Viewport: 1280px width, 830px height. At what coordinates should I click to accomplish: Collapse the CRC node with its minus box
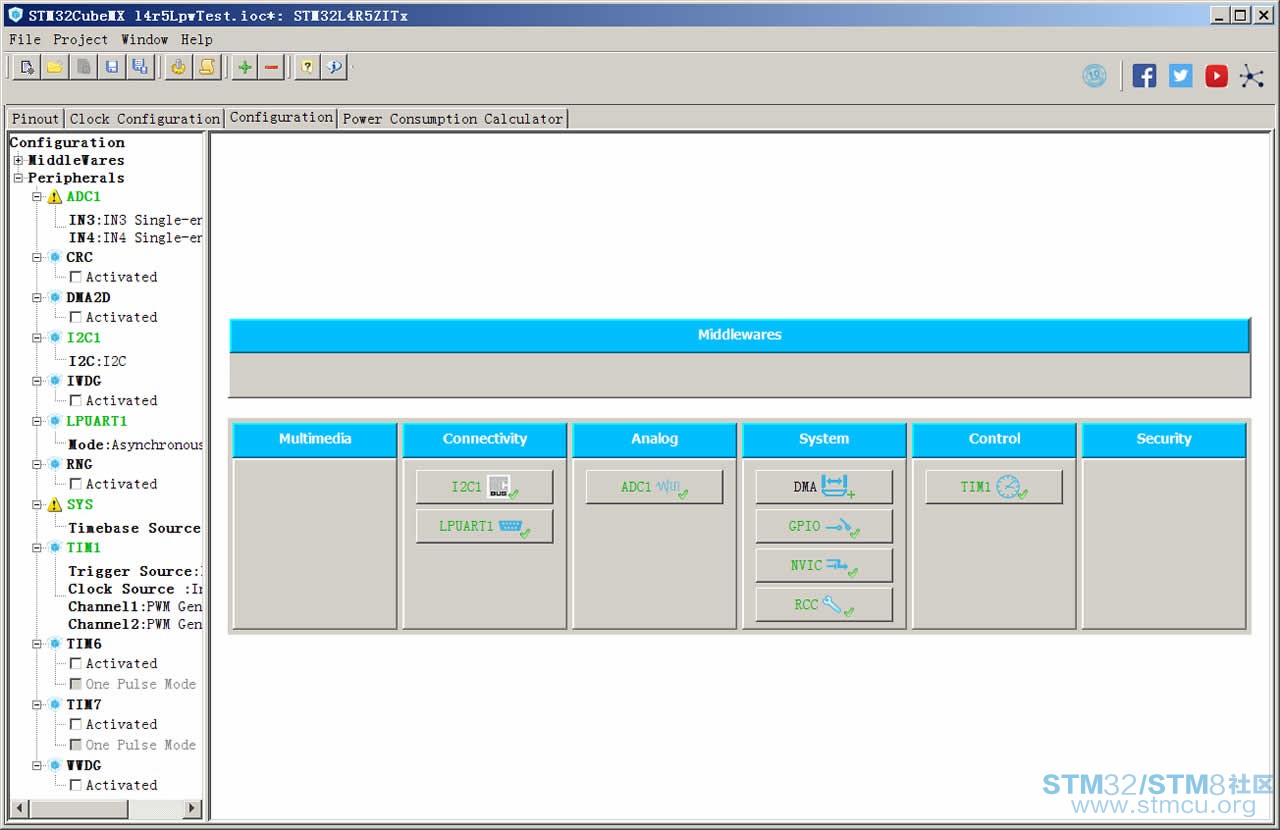pyautogui.click(x=38, y=257)
